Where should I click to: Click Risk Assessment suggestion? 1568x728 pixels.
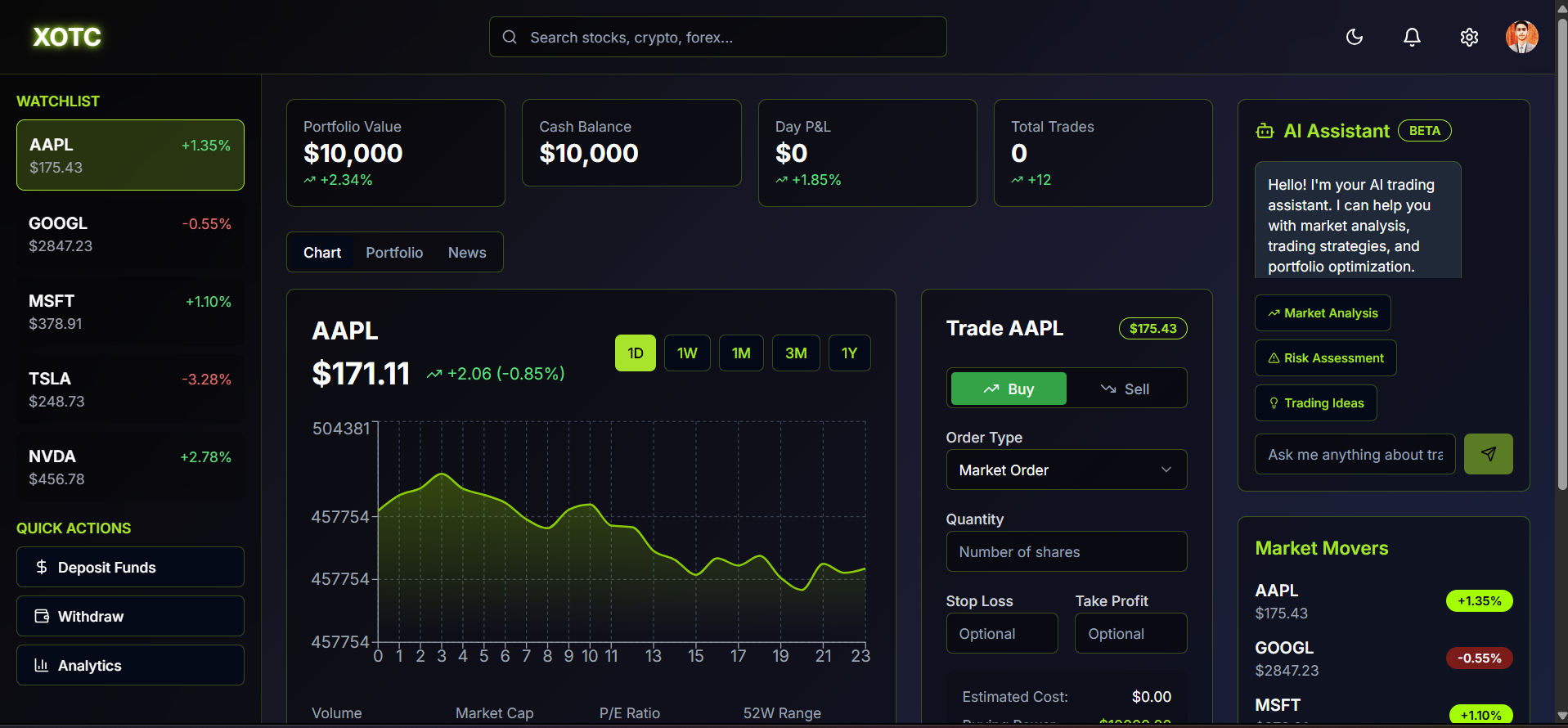coord(1326,357)
